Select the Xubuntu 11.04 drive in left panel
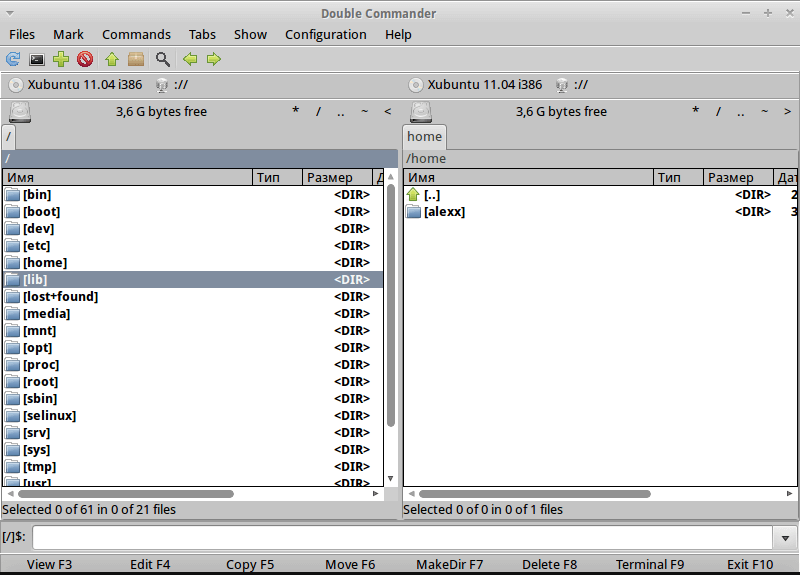The image size is (800, 575). 75,85
